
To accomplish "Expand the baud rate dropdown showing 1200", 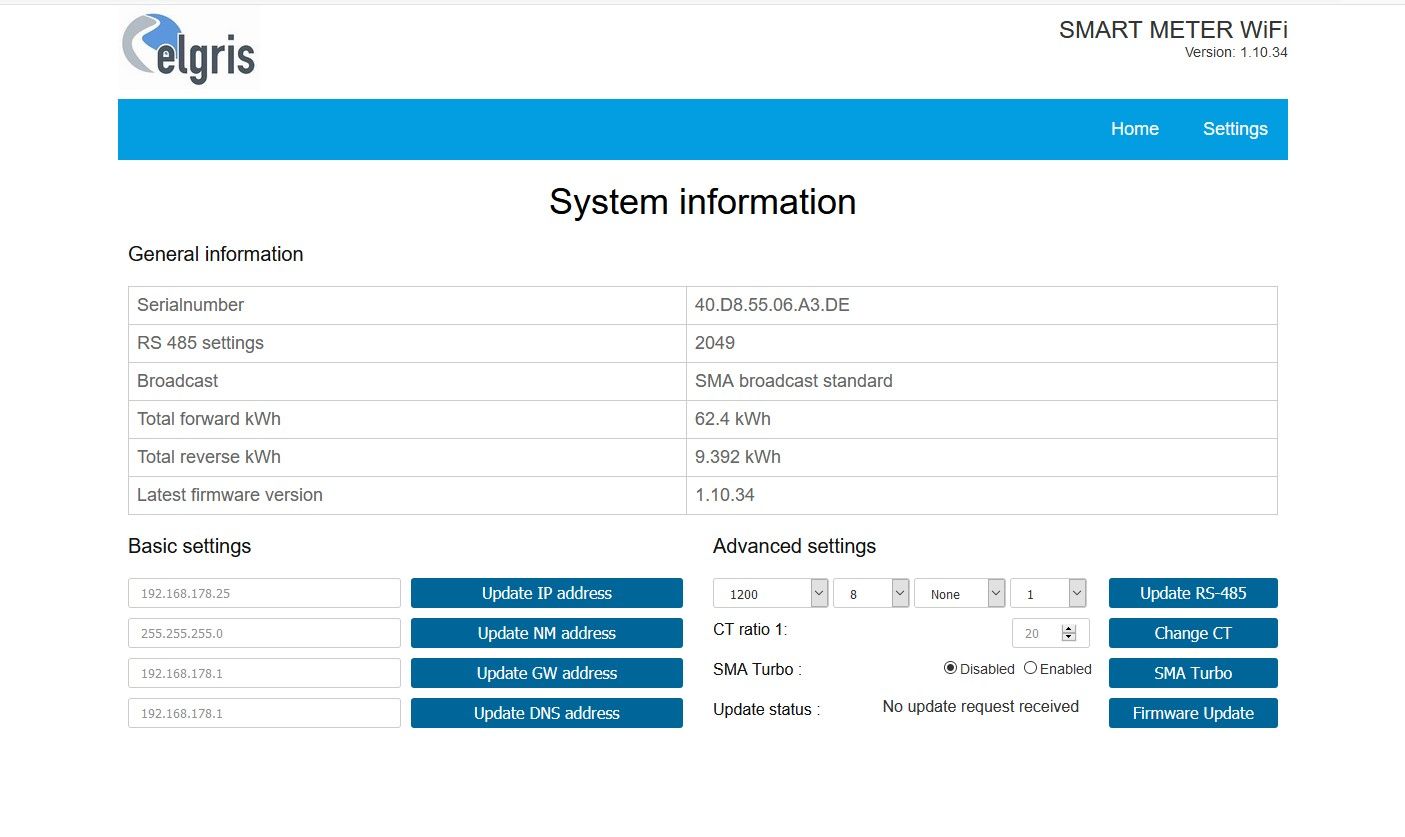I will point(770,593).
